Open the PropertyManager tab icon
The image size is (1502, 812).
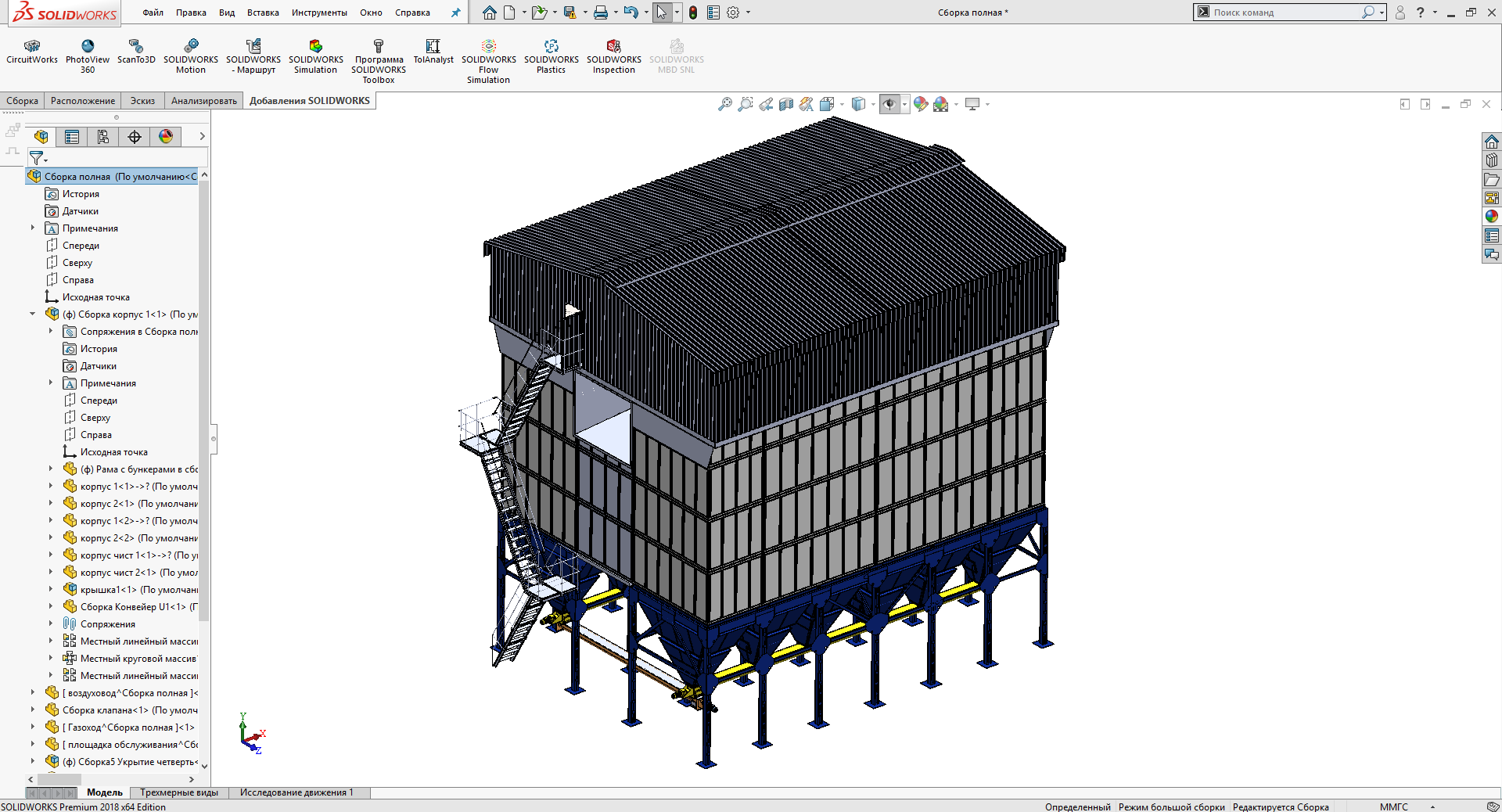tap(72, 137)
